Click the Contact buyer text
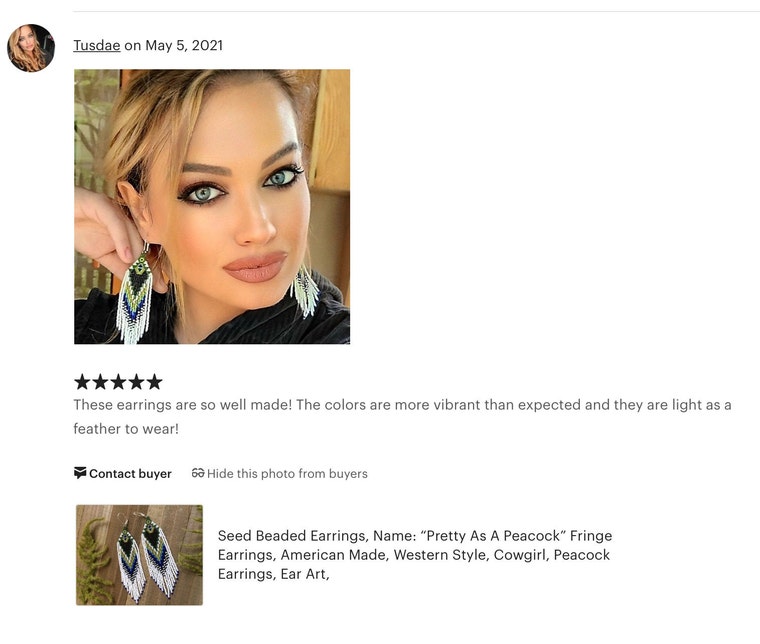The width and height of the screenshot is (760, 644). 130,473
